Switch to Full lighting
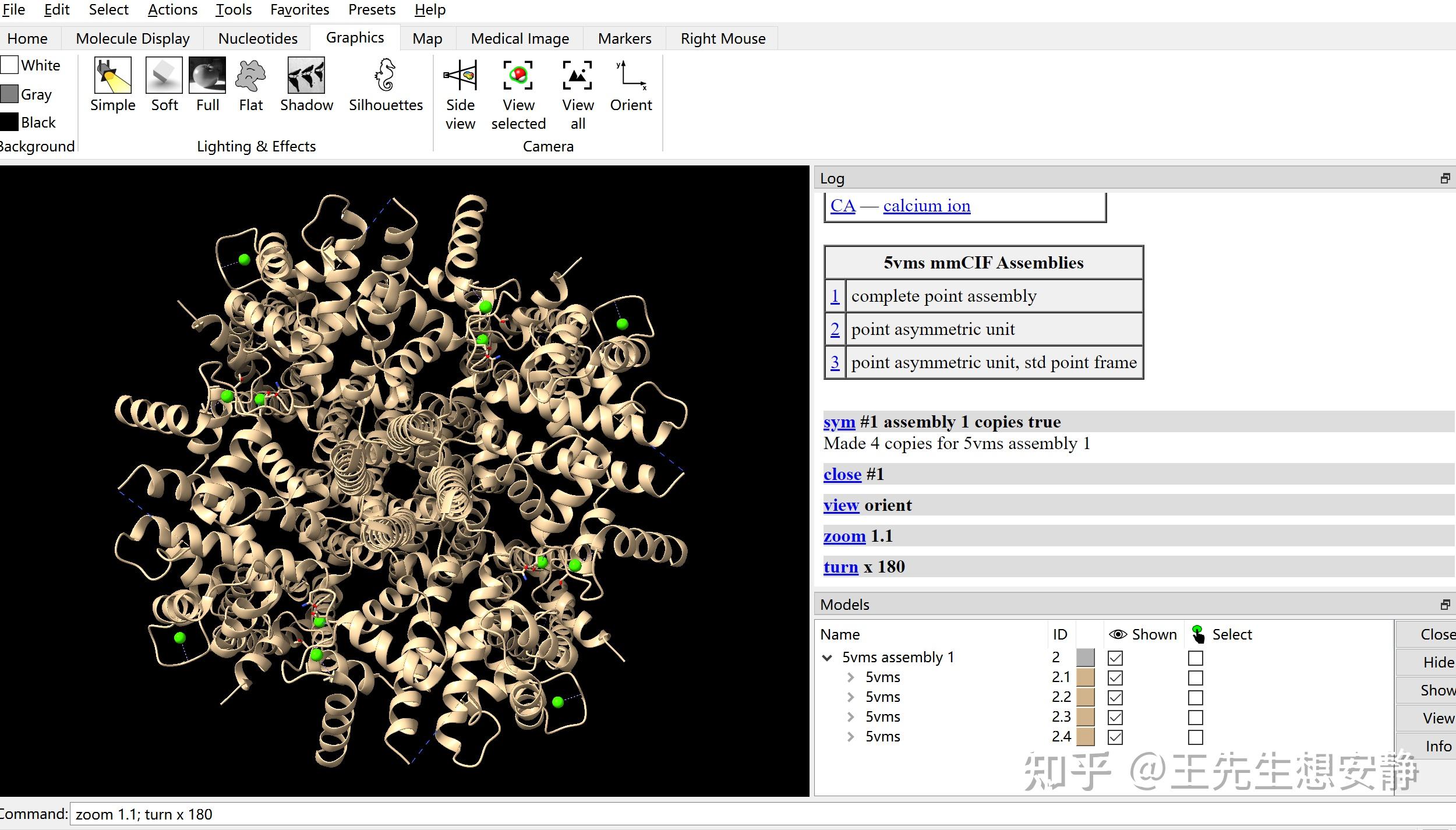This screenshot has height=830, width=1456. (207, 76)
